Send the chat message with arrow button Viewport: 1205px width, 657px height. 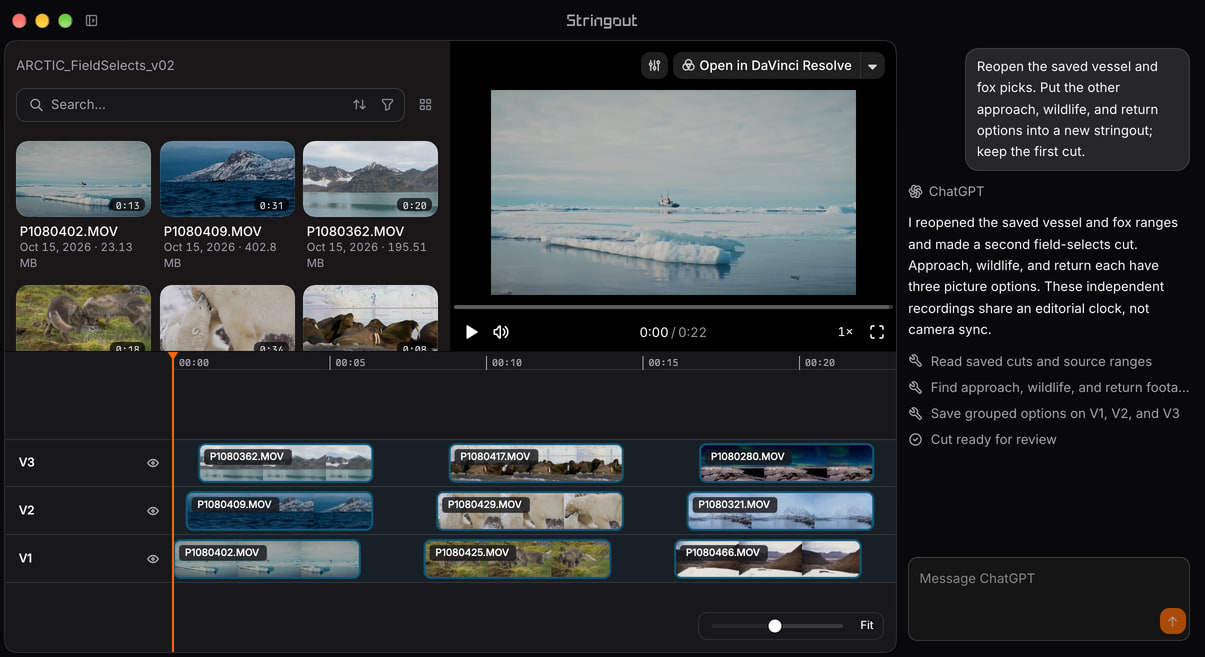[1172, 621]
